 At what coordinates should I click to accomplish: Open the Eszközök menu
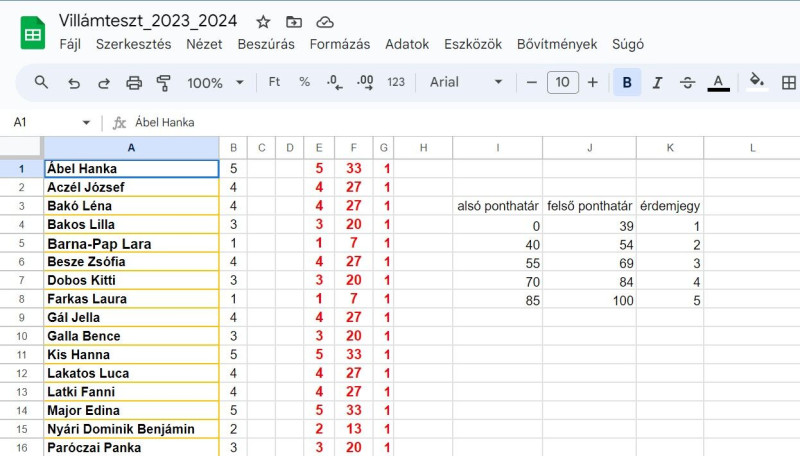[x=473, y=44]
